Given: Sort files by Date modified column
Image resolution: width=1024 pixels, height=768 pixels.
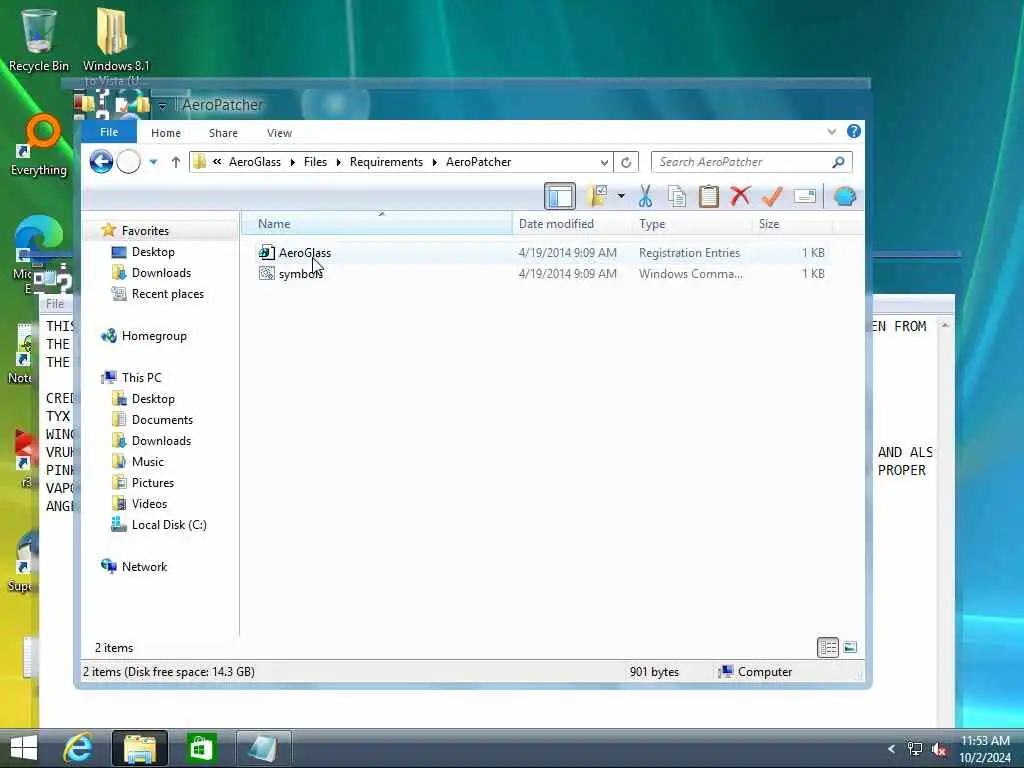Looking at the screenshot, I should [573, 224].
